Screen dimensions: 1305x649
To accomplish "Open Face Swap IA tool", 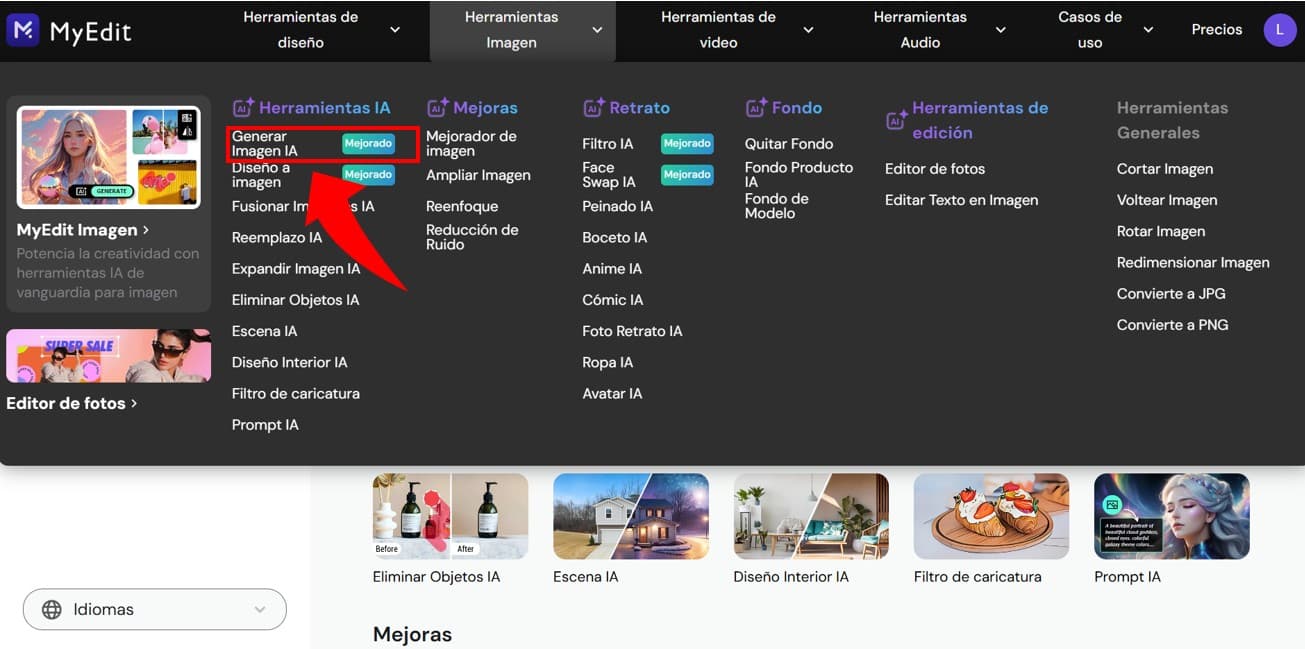I will click(609, 175).
